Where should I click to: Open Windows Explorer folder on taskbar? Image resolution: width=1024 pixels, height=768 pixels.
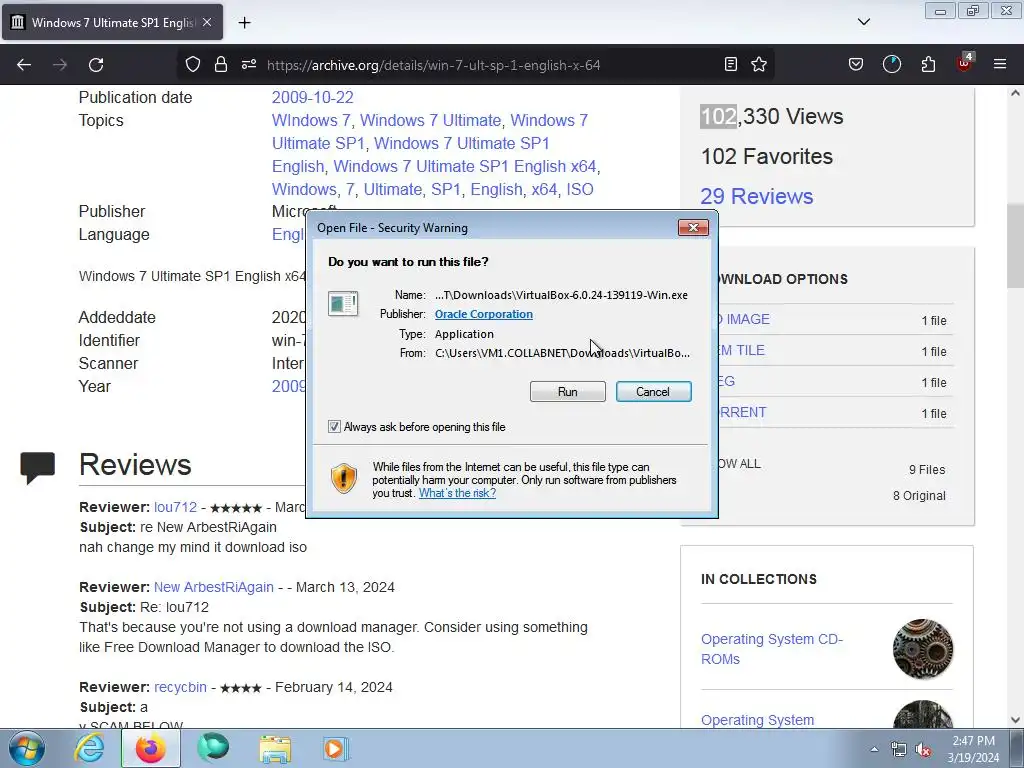click(275, 749)
